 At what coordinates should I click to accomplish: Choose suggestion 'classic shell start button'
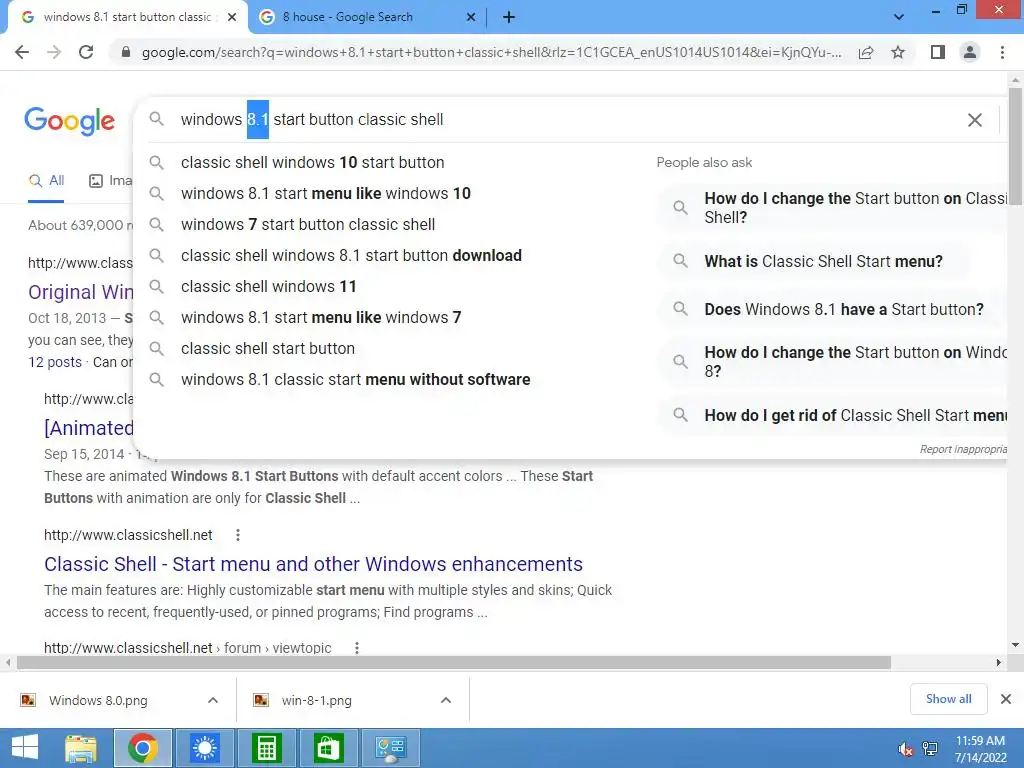click(268, 349)
